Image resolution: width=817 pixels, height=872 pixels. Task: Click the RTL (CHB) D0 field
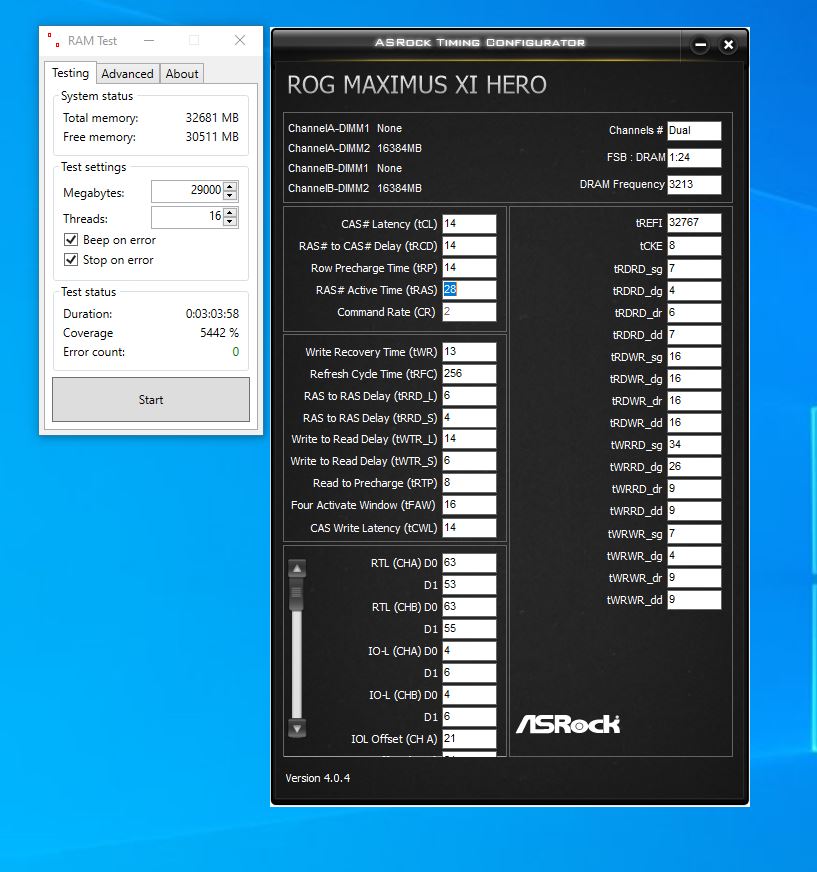click(x=469, y=607)
